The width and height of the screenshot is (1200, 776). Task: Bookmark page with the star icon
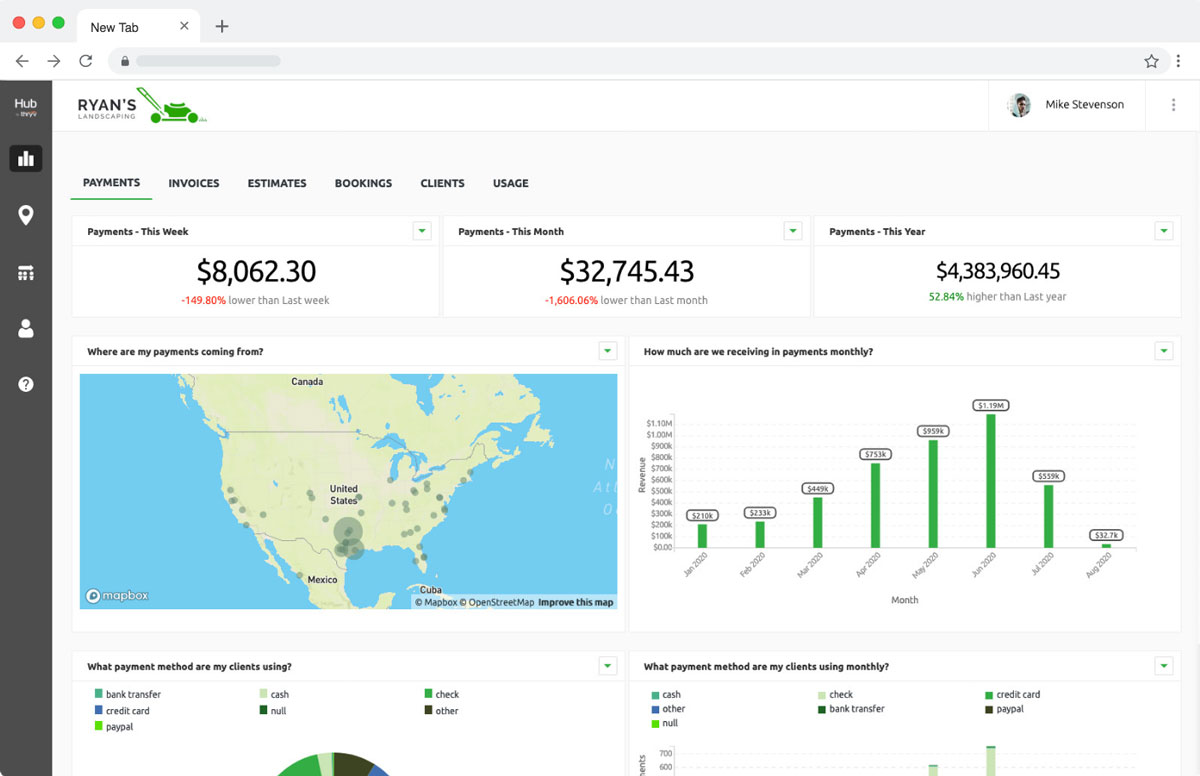(1152, 61)
